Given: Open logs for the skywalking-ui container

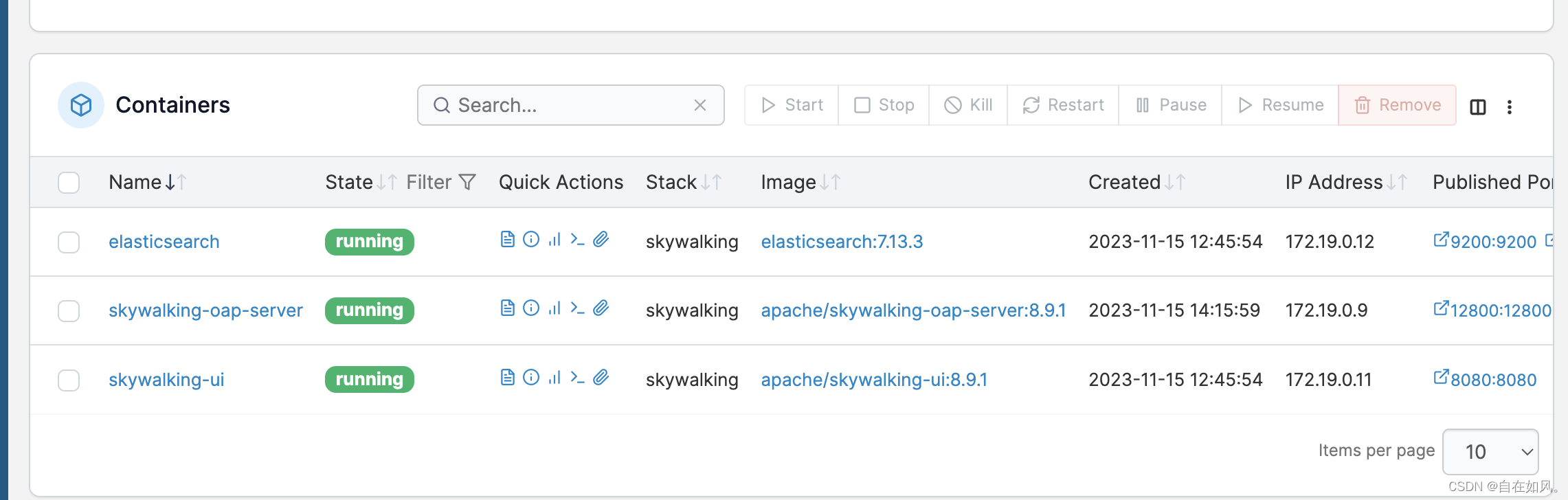Looking at the screenshot, I should [x=508, y=377].
